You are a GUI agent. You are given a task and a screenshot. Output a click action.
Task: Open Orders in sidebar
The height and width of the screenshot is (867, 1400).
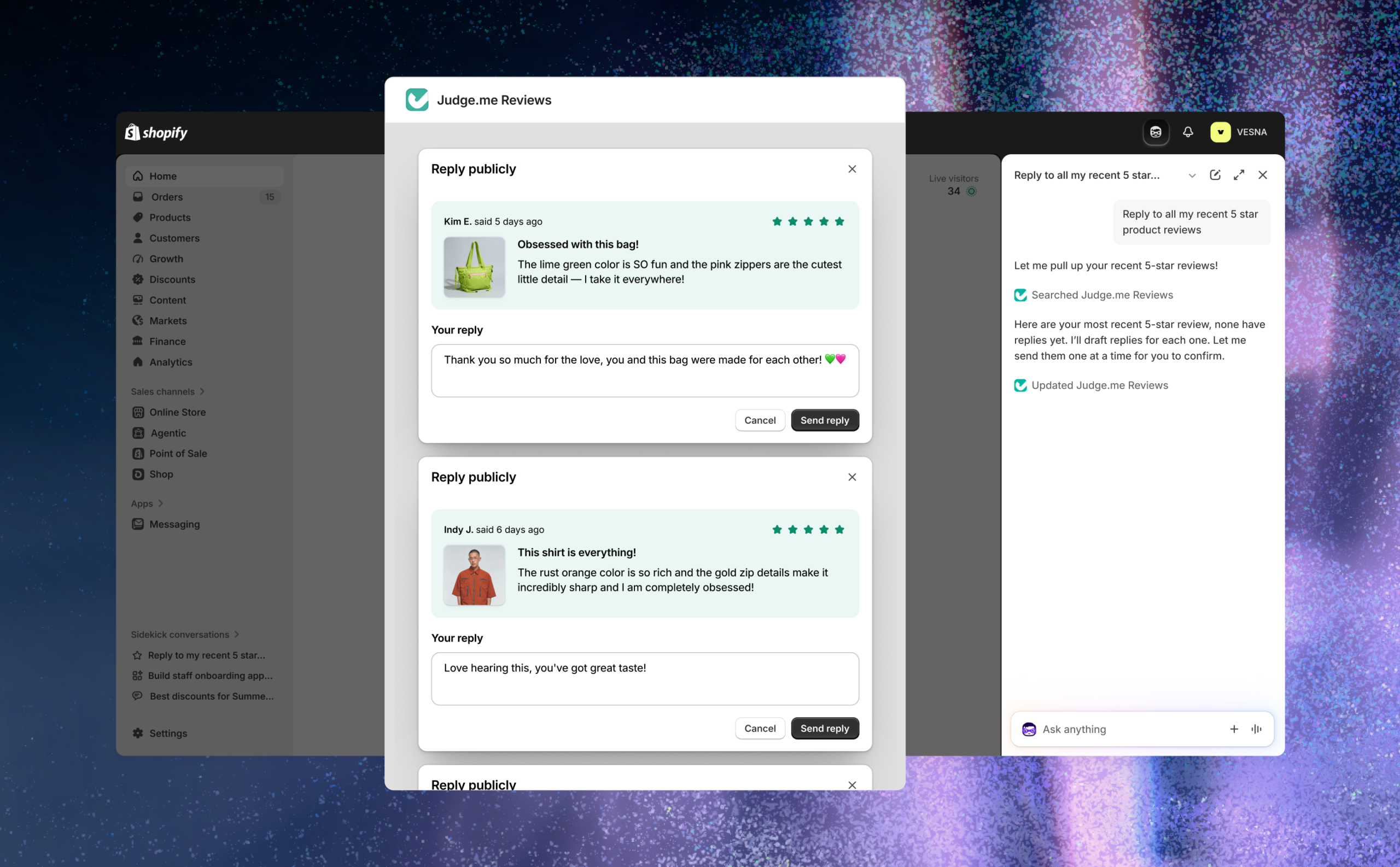(x=204, y=197)
